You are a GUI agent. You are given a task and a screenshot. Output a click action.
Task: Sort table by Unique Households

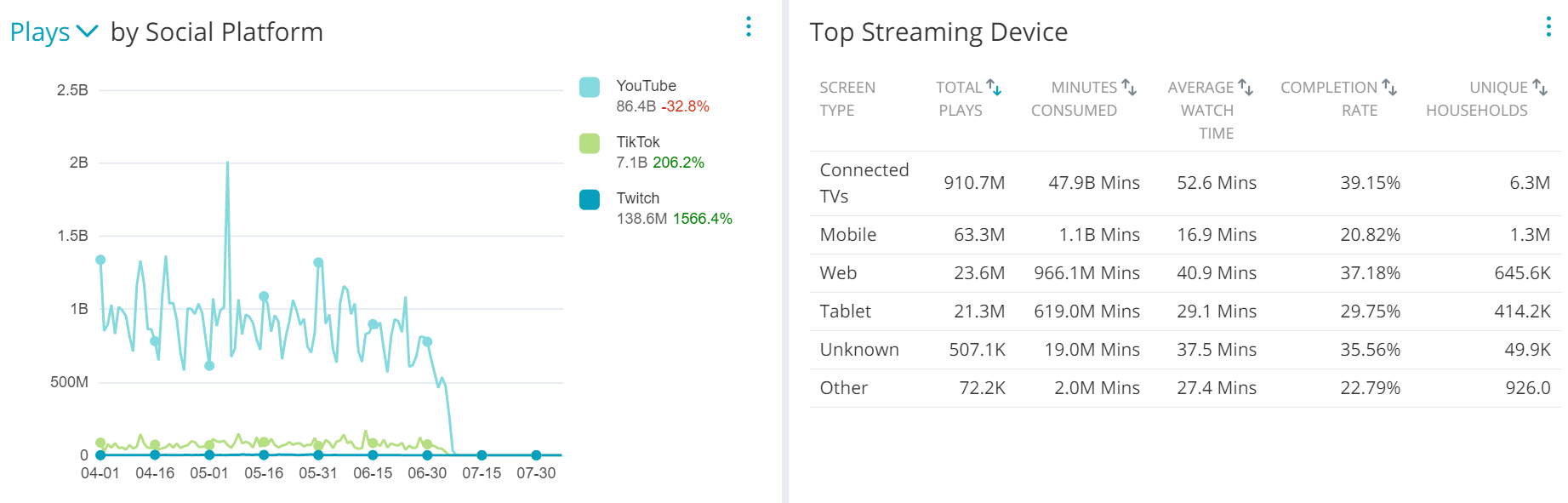pos(1540,87)
